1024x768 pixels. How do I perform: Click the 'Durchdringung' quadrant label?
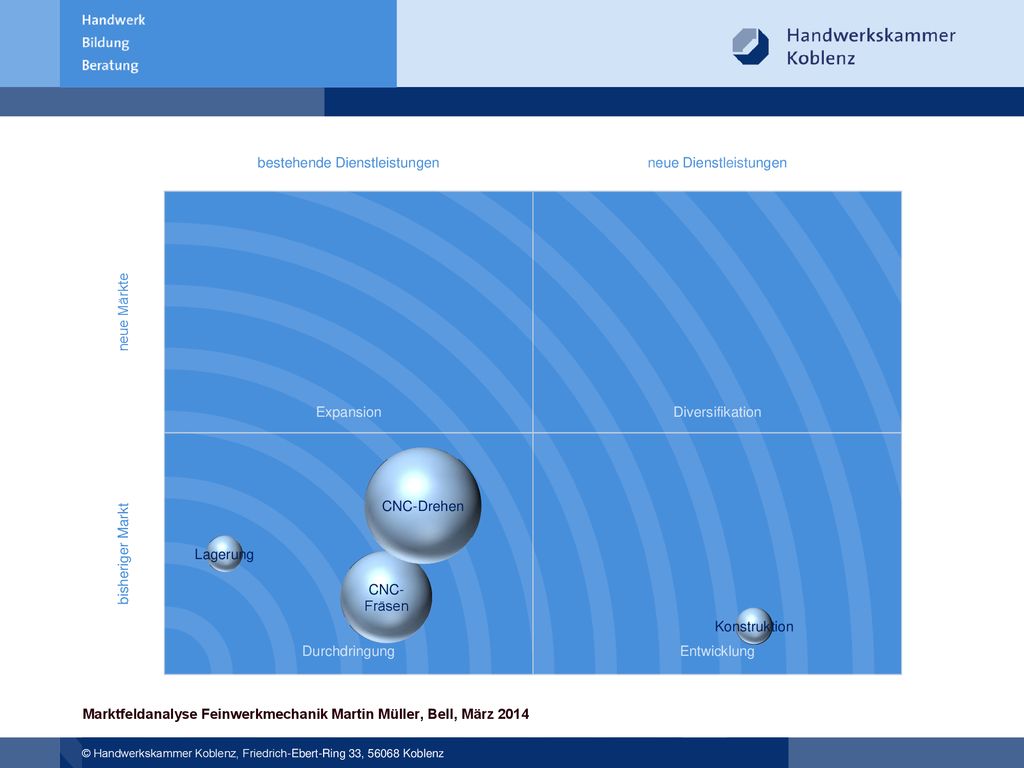tap(348, 651)
